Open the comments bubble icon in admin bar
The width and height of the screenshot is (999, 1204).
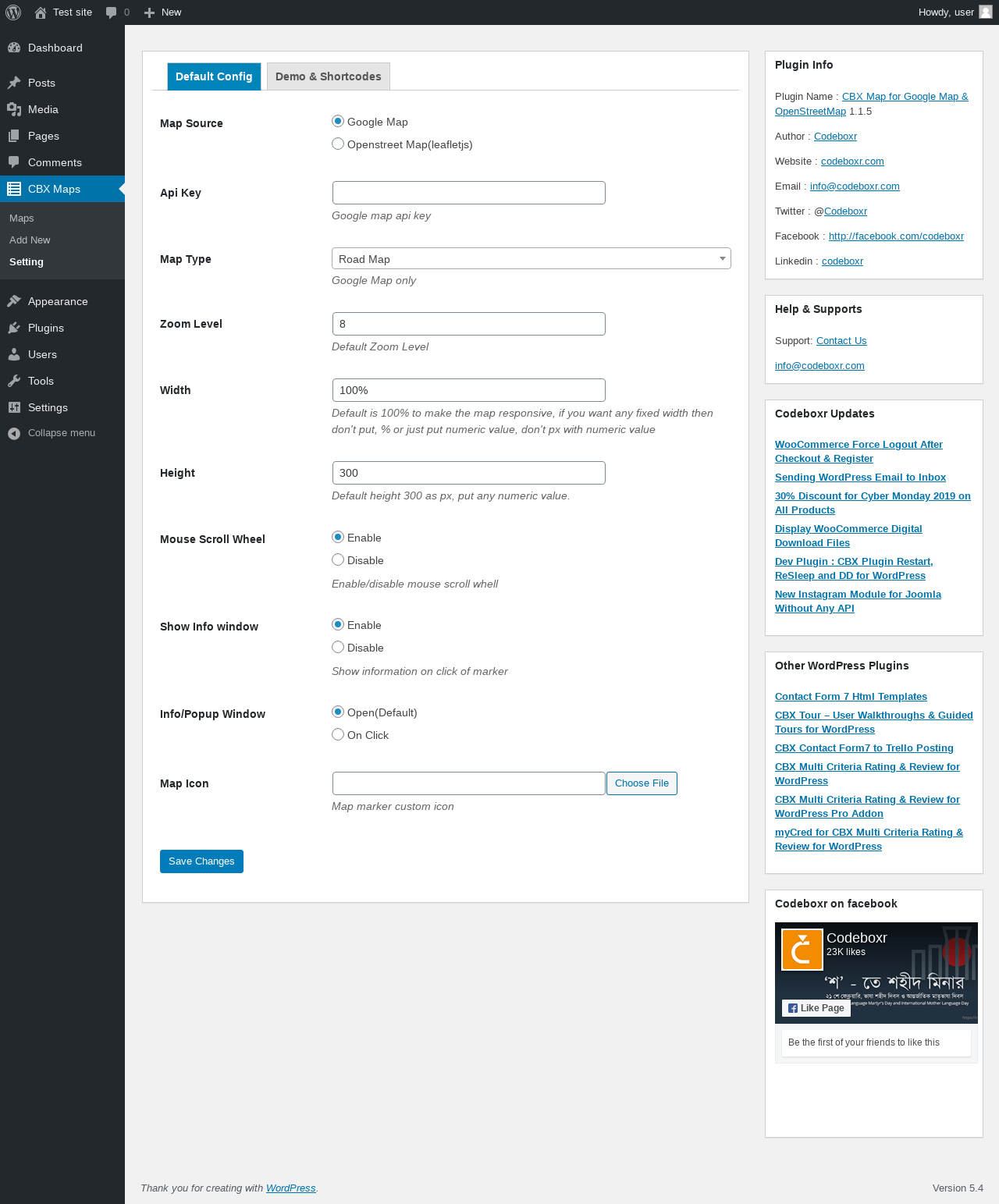[112, 12]
